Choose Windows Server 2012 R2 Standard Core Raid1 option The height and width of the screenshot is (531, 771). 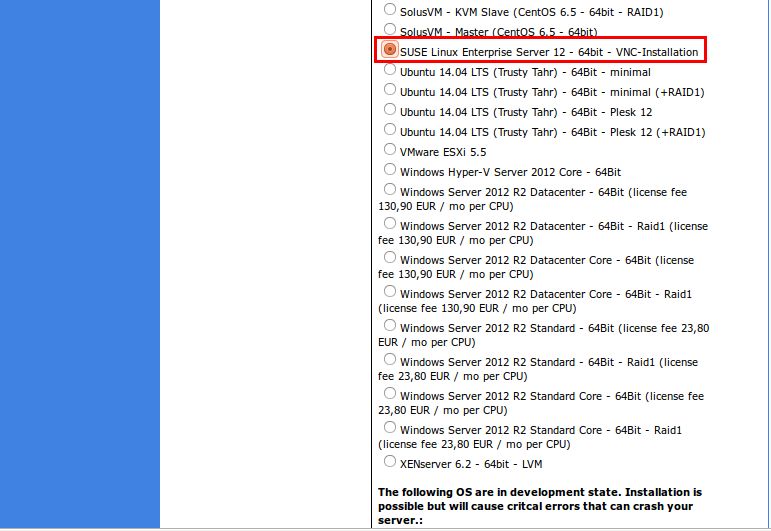click(x=389, y=427)
